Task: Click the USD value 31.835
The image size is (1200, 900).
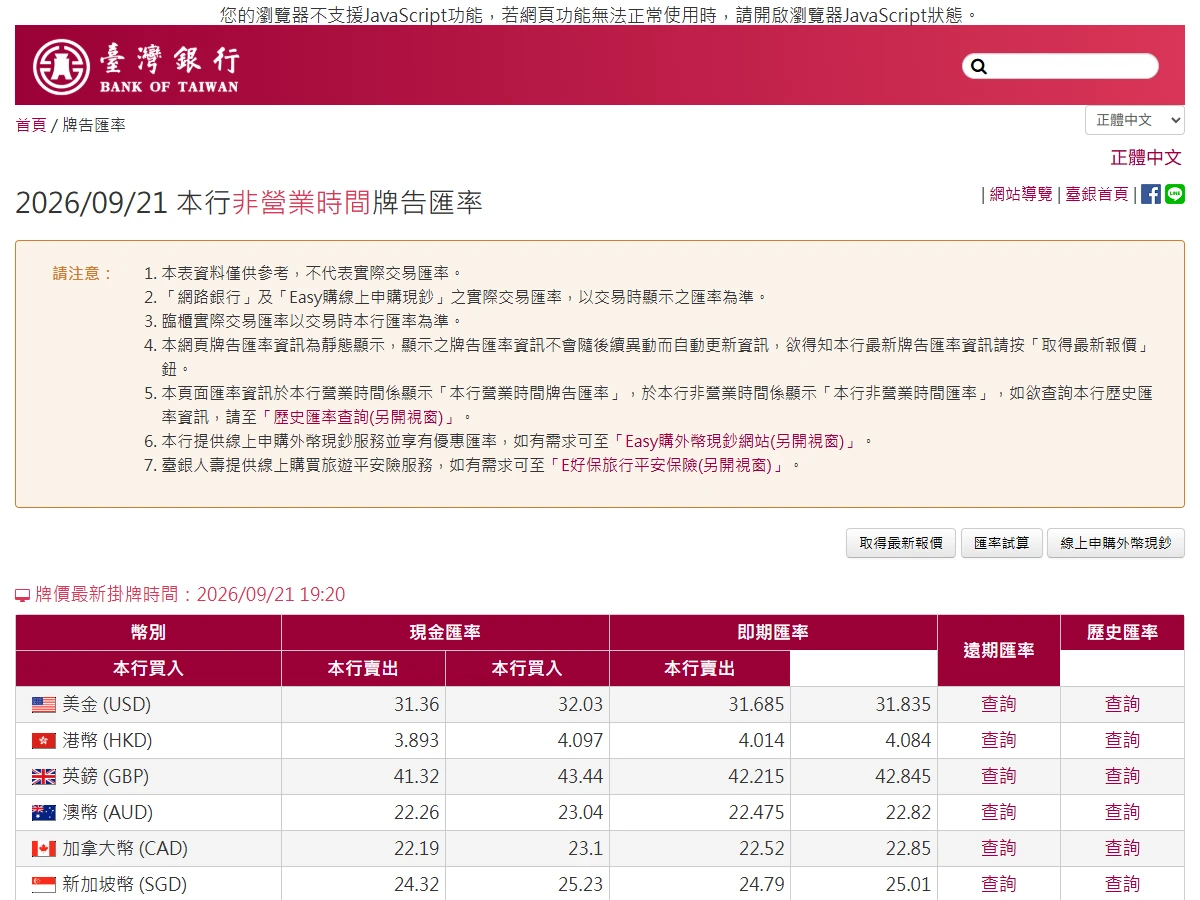Action: coord(903,704)
